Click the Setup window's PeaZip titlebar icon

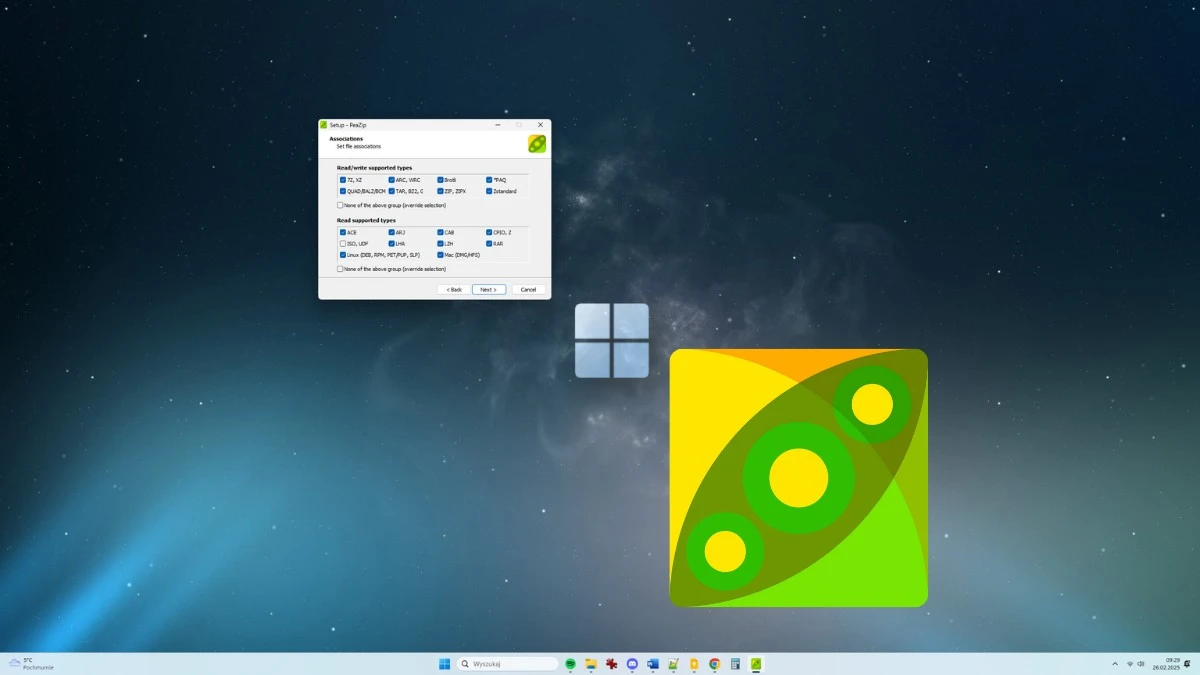coord(323,124)
